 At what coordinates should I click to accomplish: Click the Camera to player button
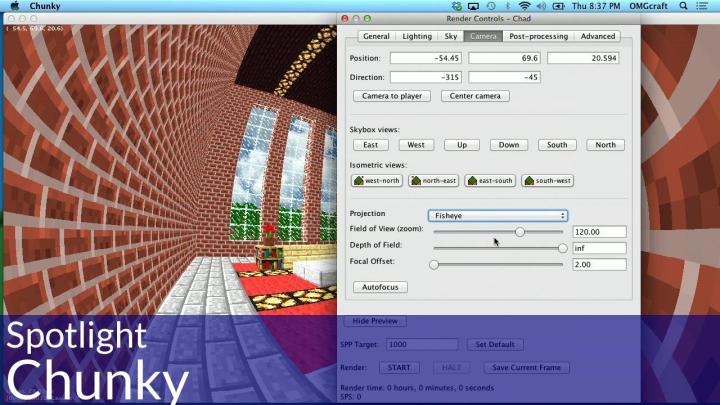[392, 96]
